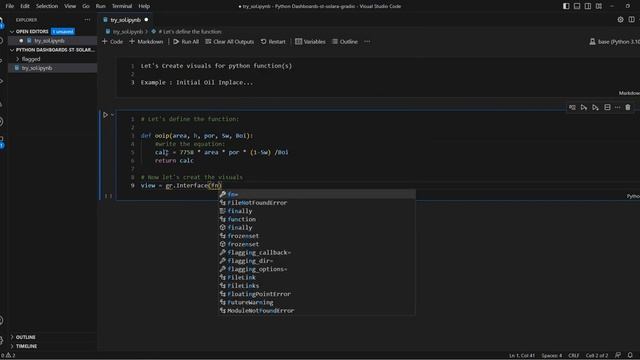Open the Edit menu

point(25,6)
